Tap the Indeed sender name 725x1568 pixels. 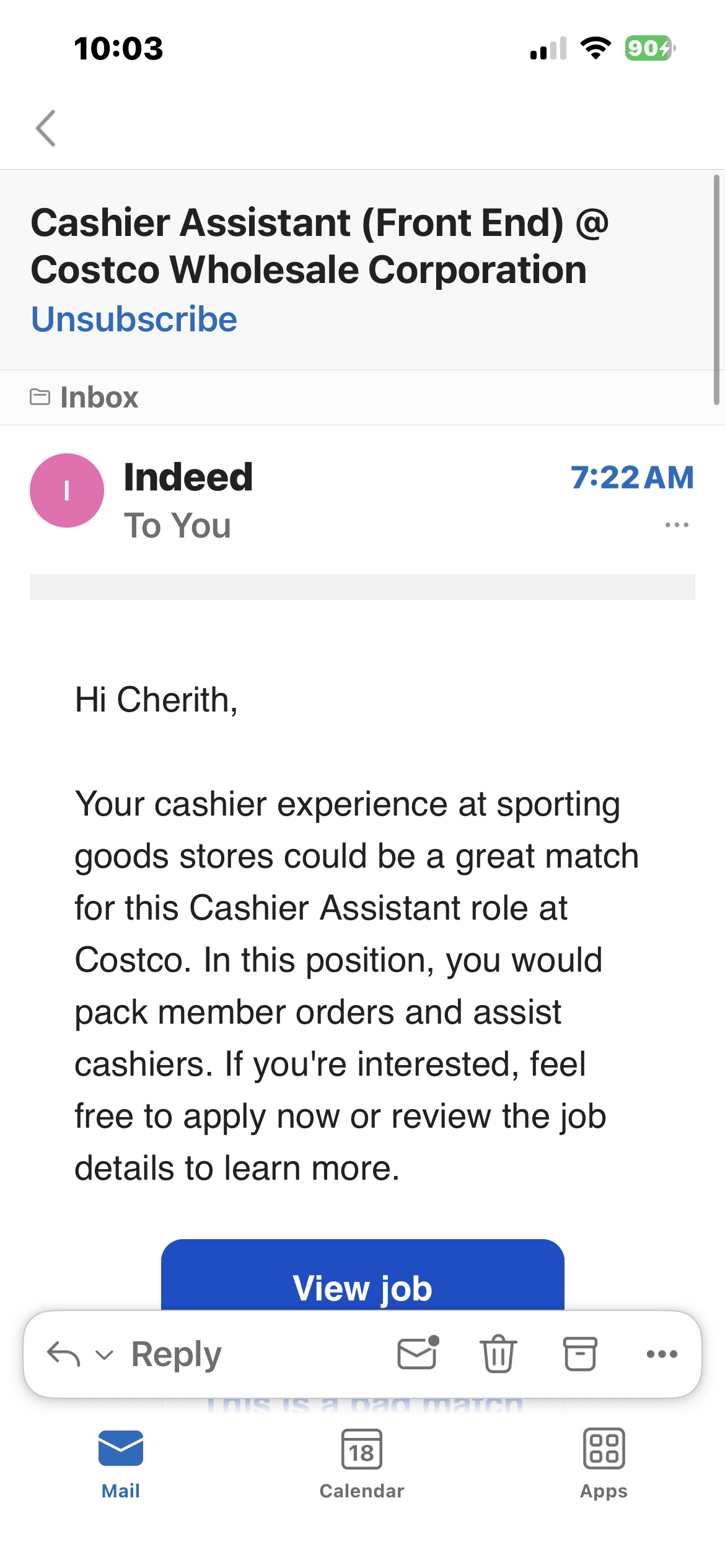tap(188, 477)
